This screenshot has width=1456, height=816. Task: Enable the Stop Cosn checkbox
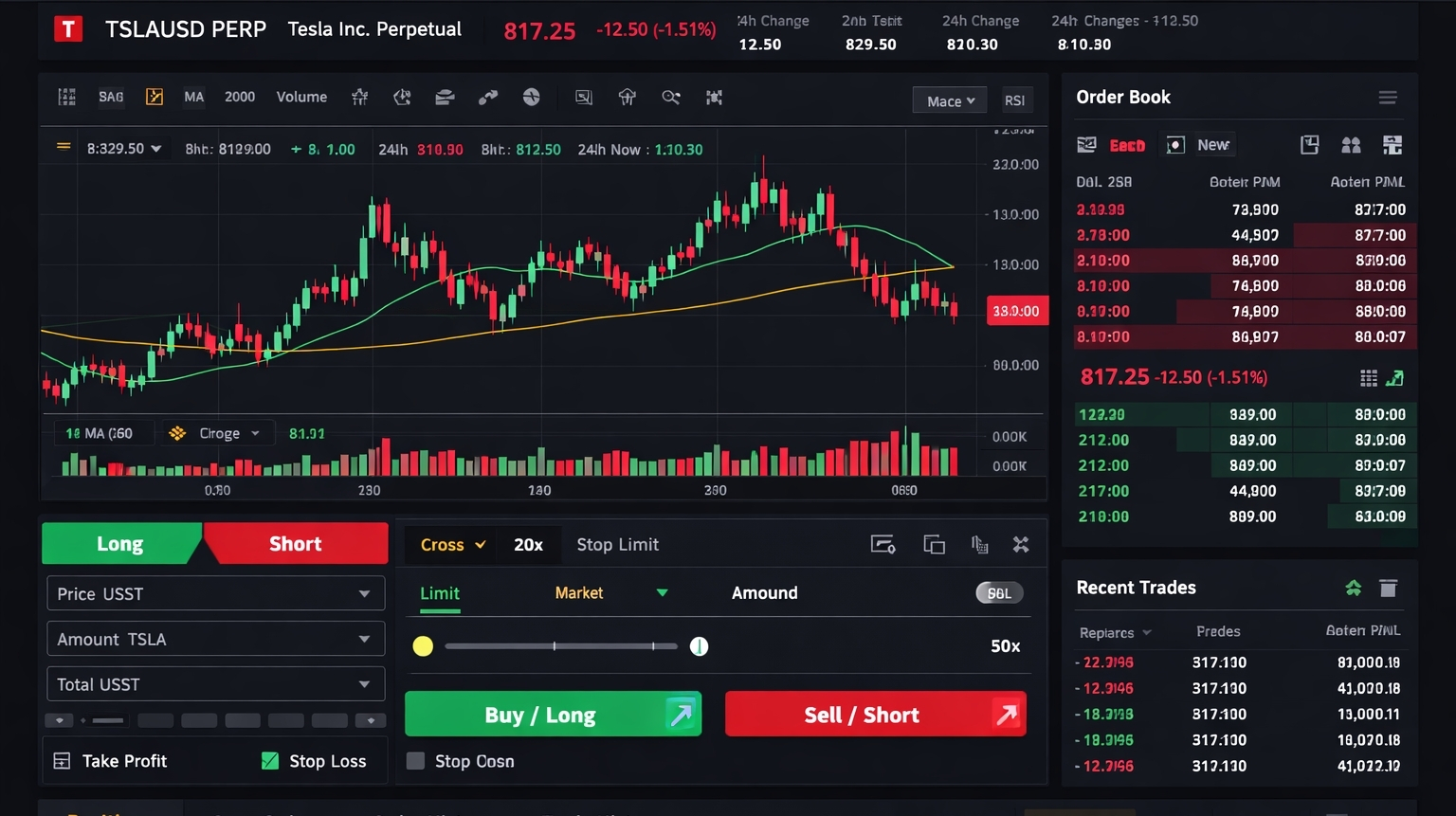[415, 761]
